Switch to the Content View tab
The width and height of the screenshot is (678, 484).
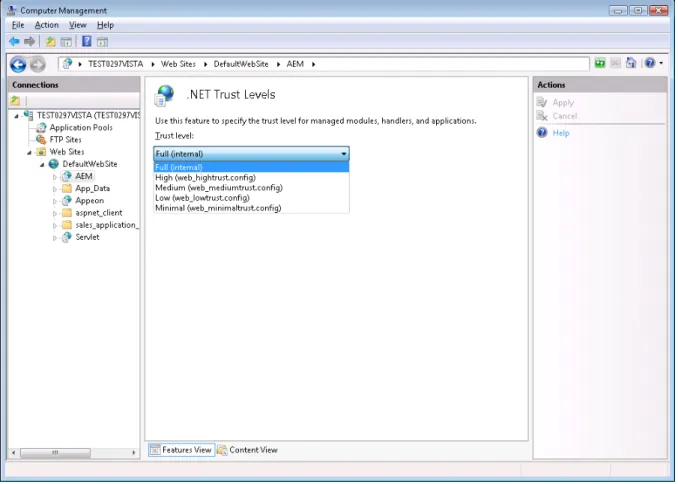[247, 450]
